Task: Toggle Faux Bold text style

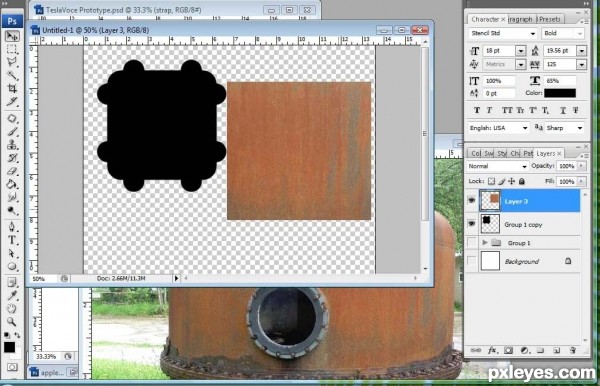Action: pyautogui.click(x=477, y=111)
